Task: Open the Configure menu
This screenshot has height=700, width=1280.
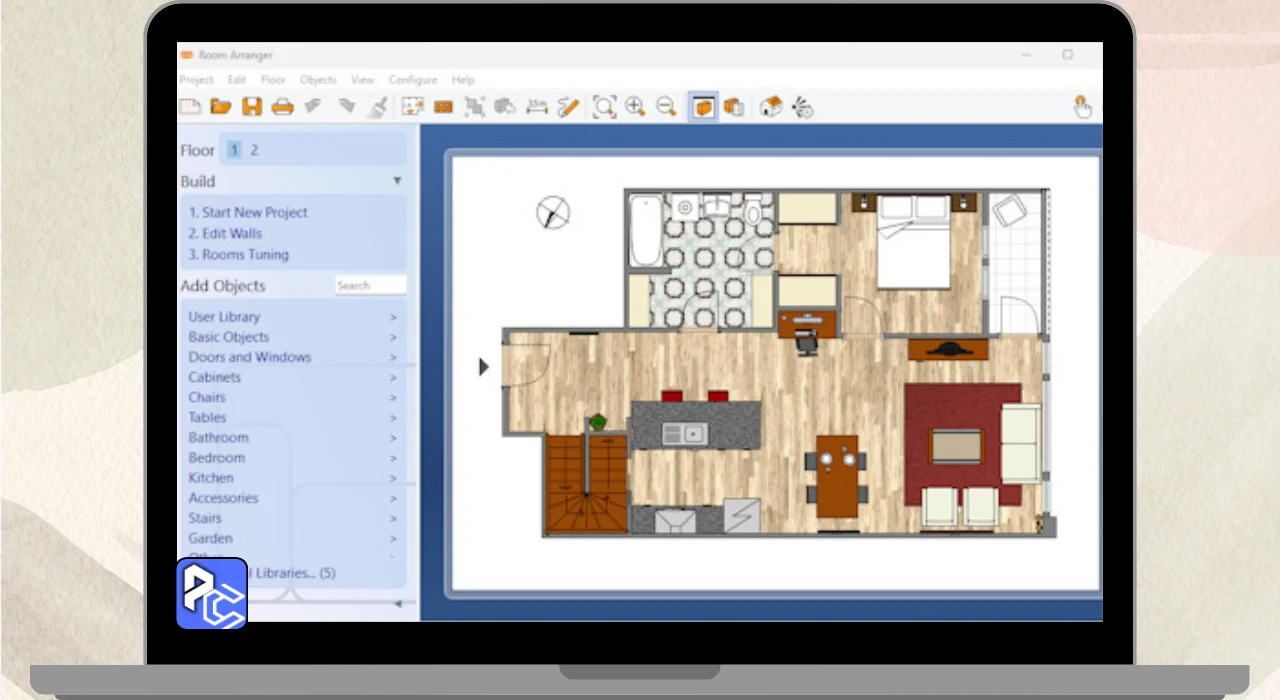Action: pyautogui.click(x=413, y=80)
